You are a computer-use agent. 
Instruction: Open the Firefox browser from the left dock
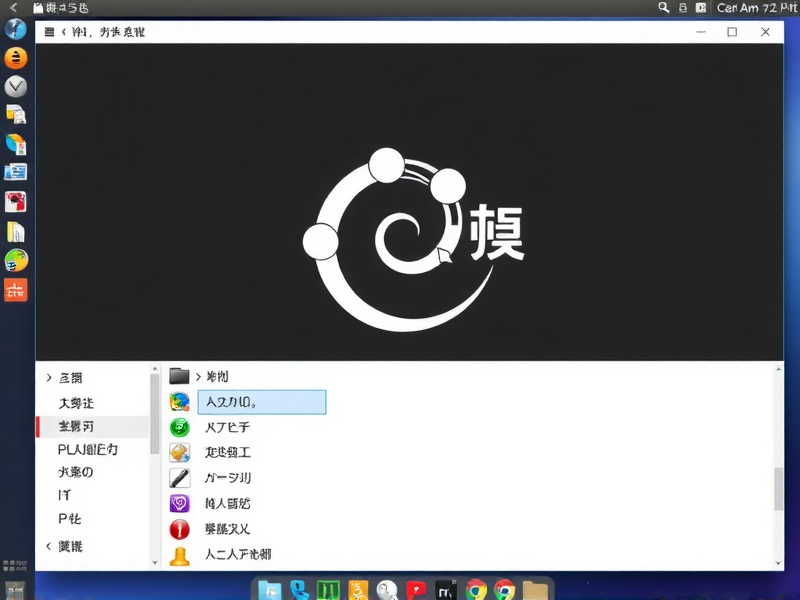15,29
